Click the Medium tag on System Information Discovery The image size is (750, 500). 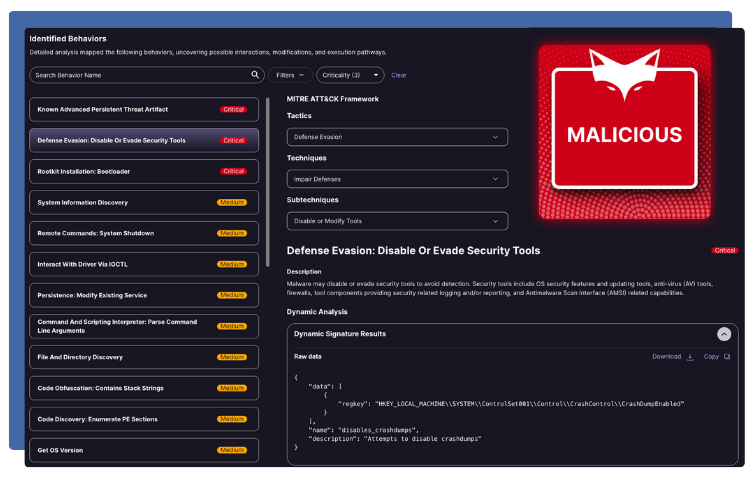tap(232, 202)
